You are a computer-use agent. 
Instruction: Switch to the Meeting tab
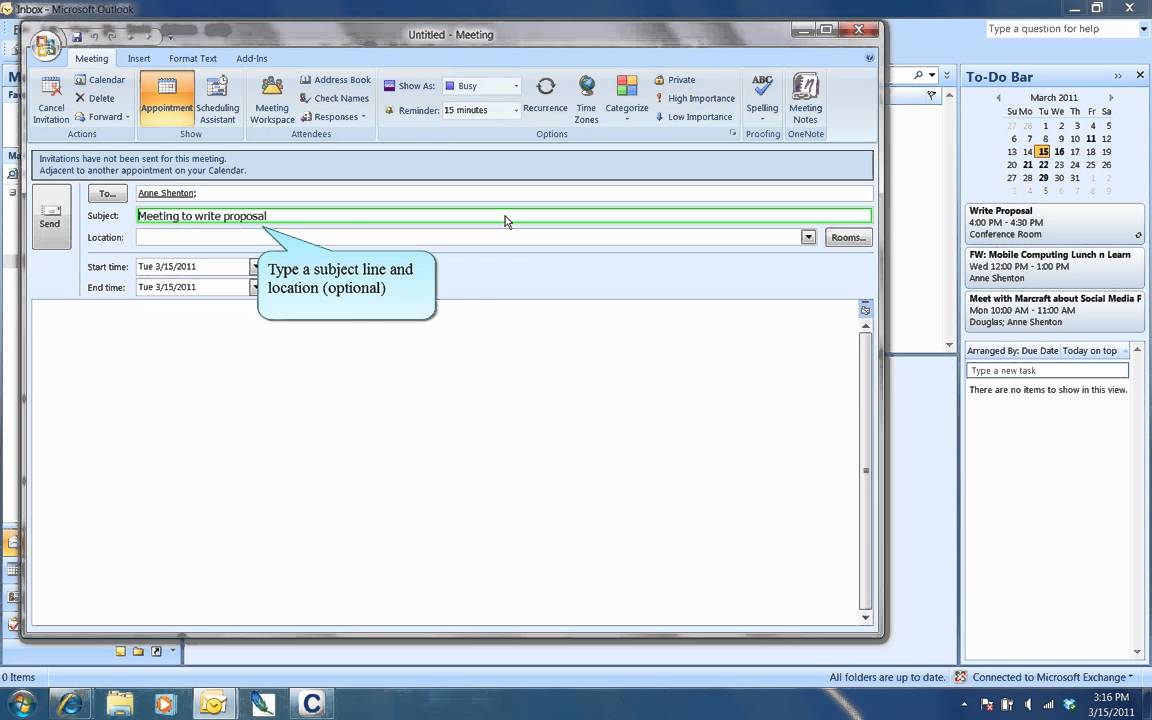point(92,59)
